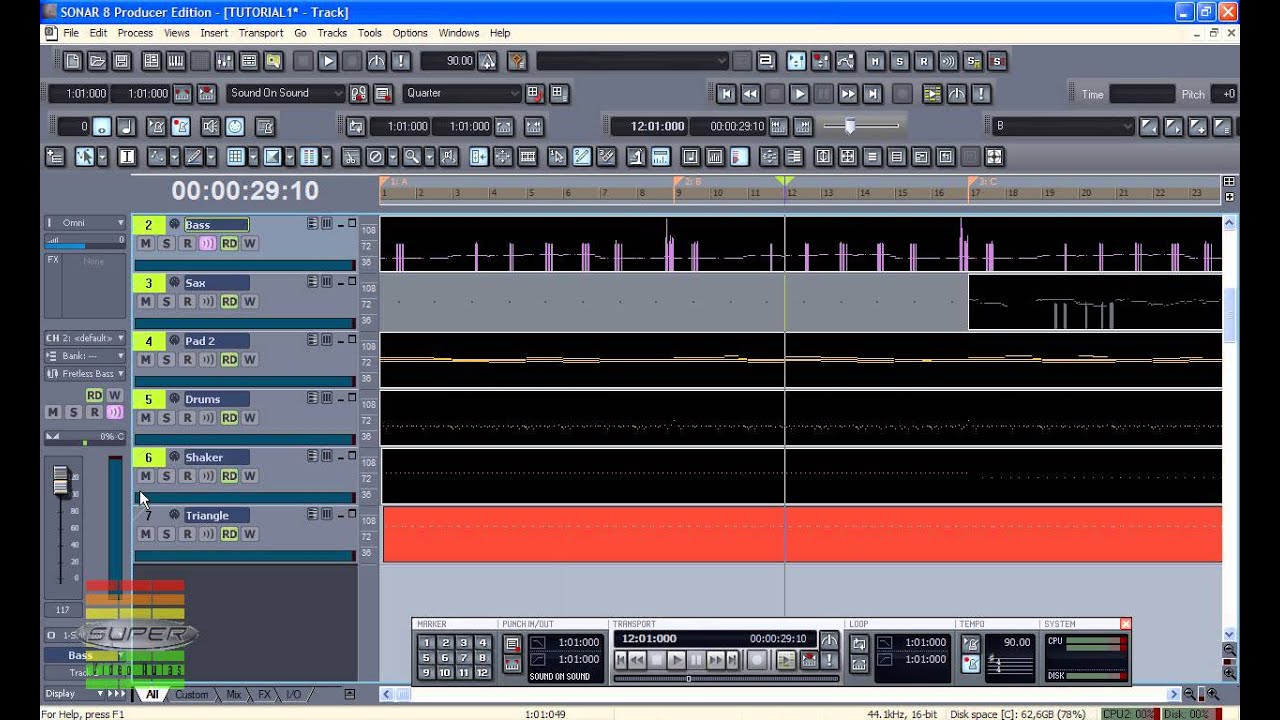This screenshot has width=1280, height=720.
Task: Click the Arm R icon in the top toolbar
Action: pos(923,61)
